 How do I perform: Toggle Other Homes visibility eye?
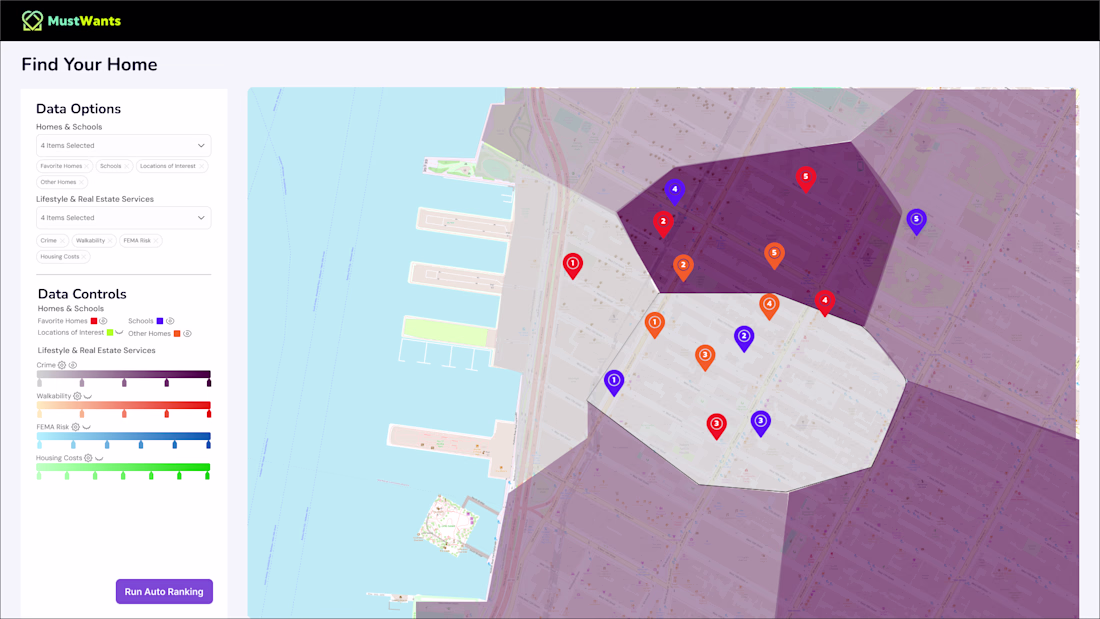click(x=187, y=333)
